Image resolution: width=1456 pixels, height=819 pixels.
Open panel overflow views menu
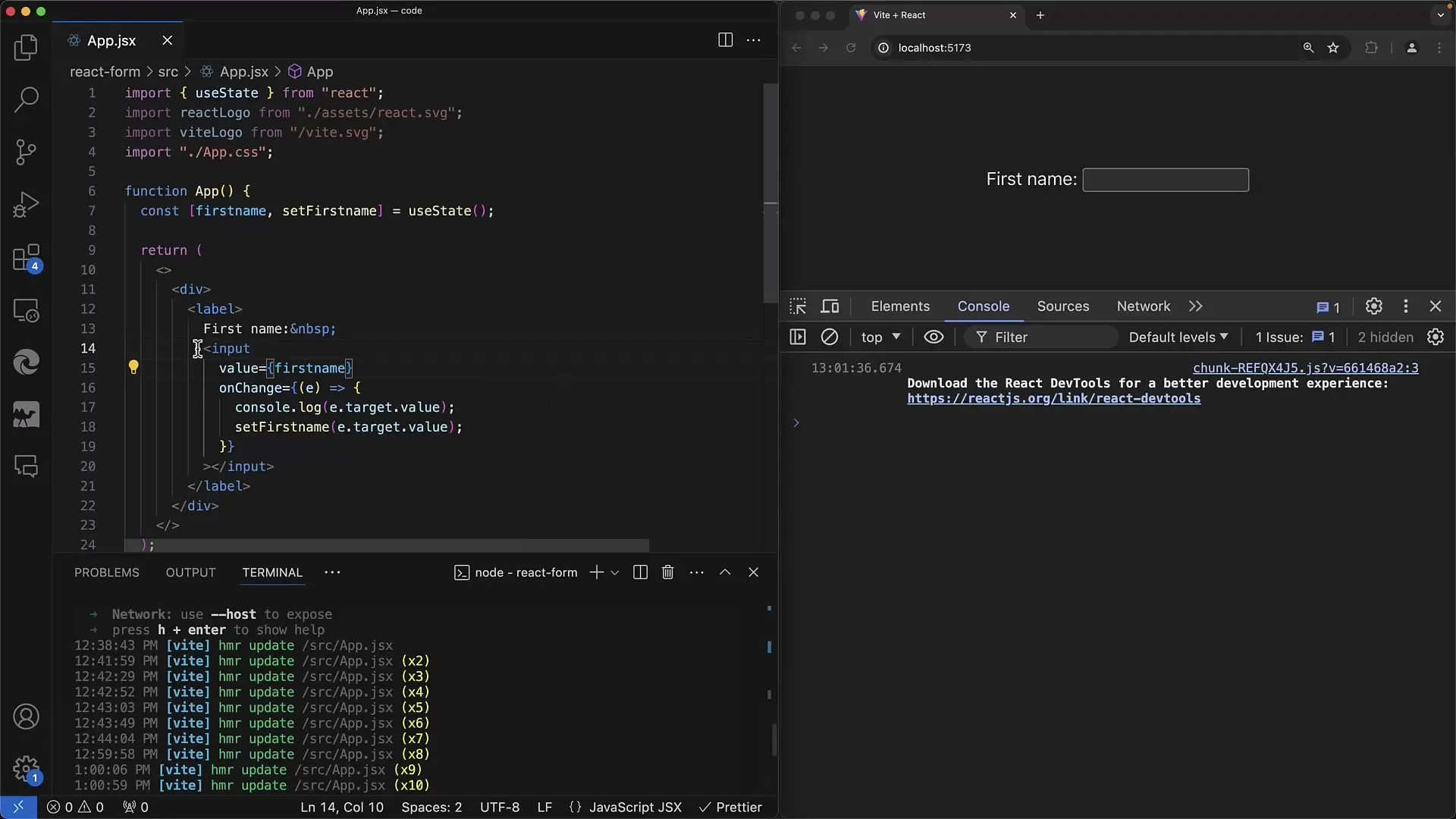(x=332, y=573)
